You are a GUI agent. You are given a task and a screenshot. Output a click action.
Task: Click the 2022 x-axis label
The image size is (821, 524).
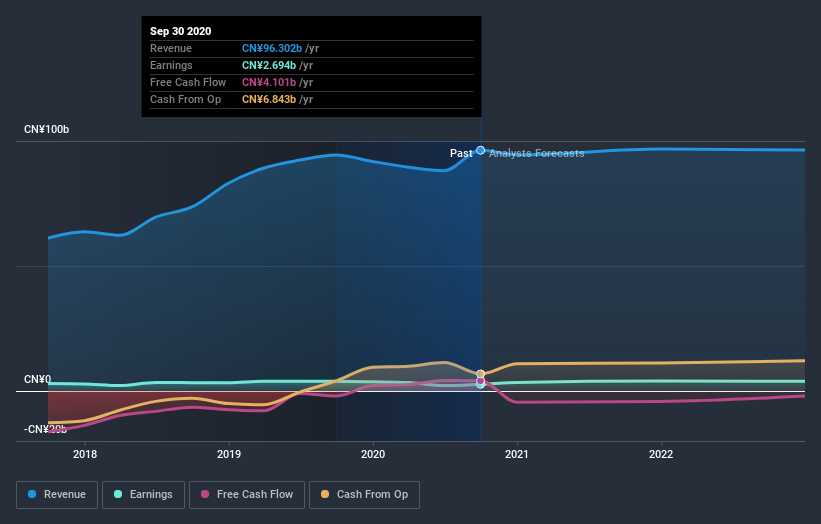pos(661,454)
